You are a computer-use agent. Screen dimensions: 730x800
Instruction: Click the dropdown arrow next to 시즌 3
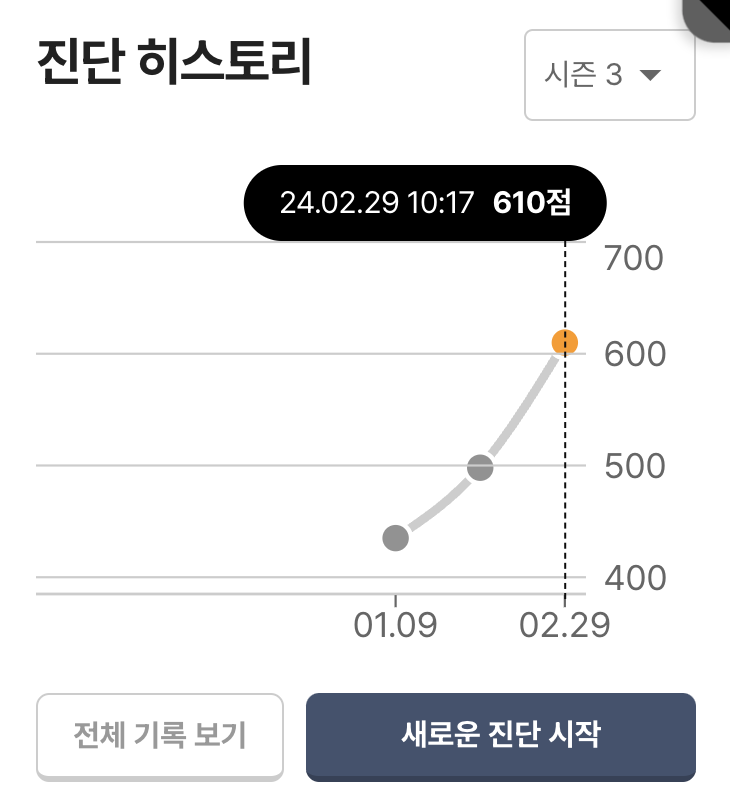click(x=650, y=76)
